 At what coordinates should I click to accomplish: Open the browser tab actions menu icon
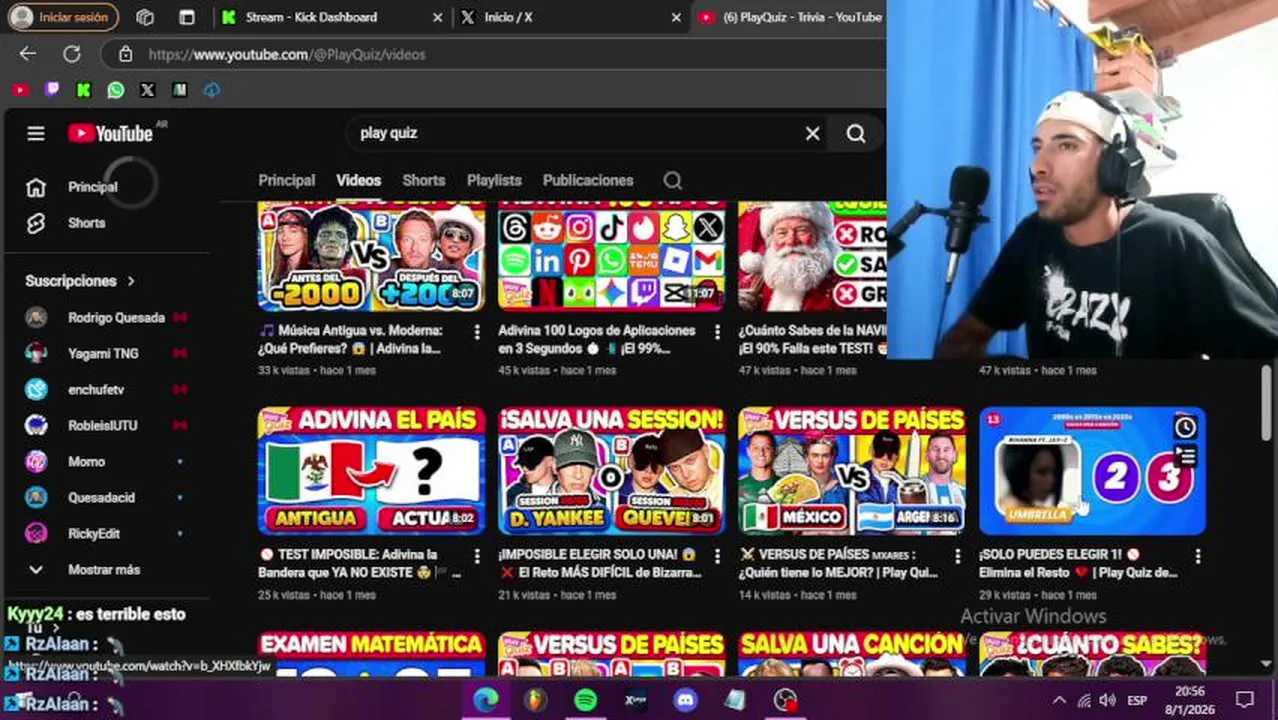187,17
